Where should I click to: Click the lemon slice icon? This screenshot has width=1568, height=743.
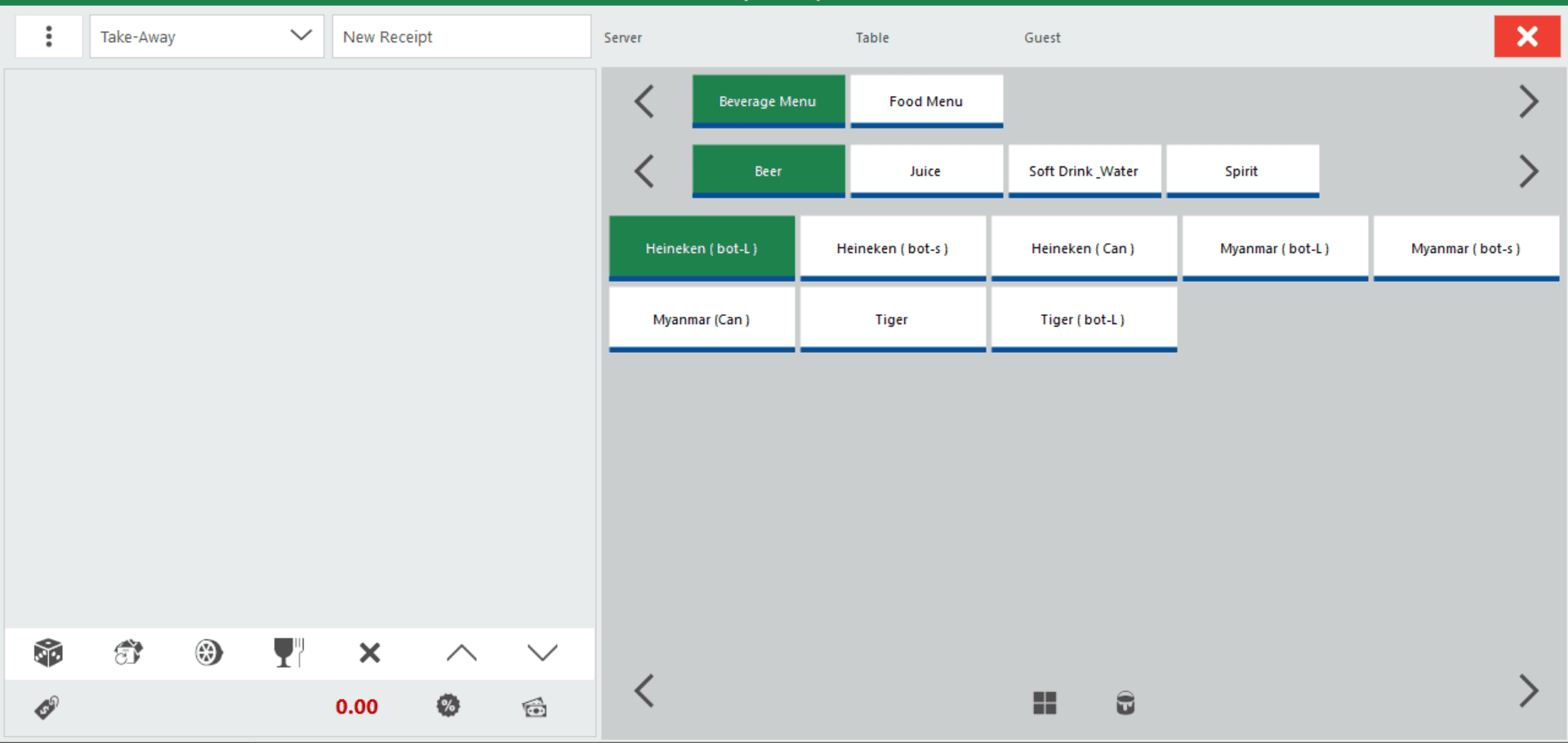pos(208,652)
